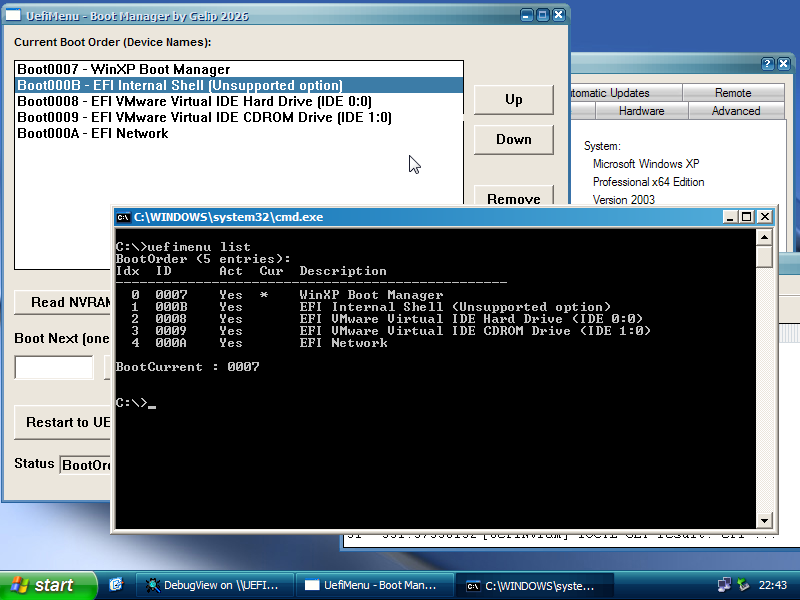Select Boot000B EFI Internal Shell entry

(x=239, y=85)
